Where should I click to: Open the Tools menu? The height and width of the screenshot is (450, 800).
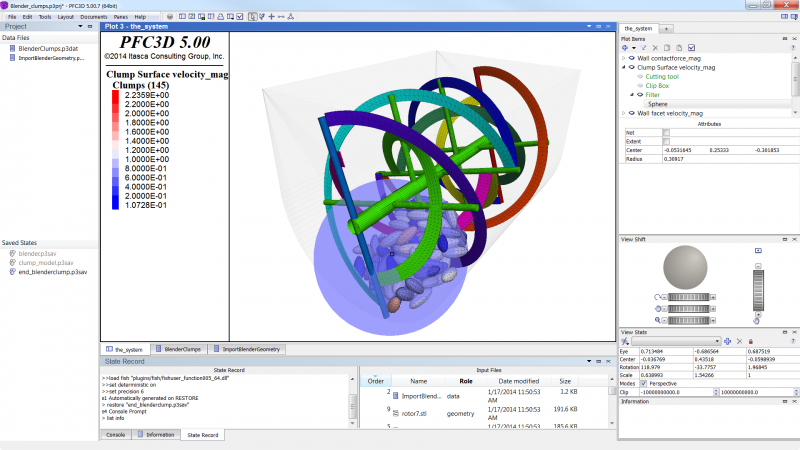click(45, 17)
